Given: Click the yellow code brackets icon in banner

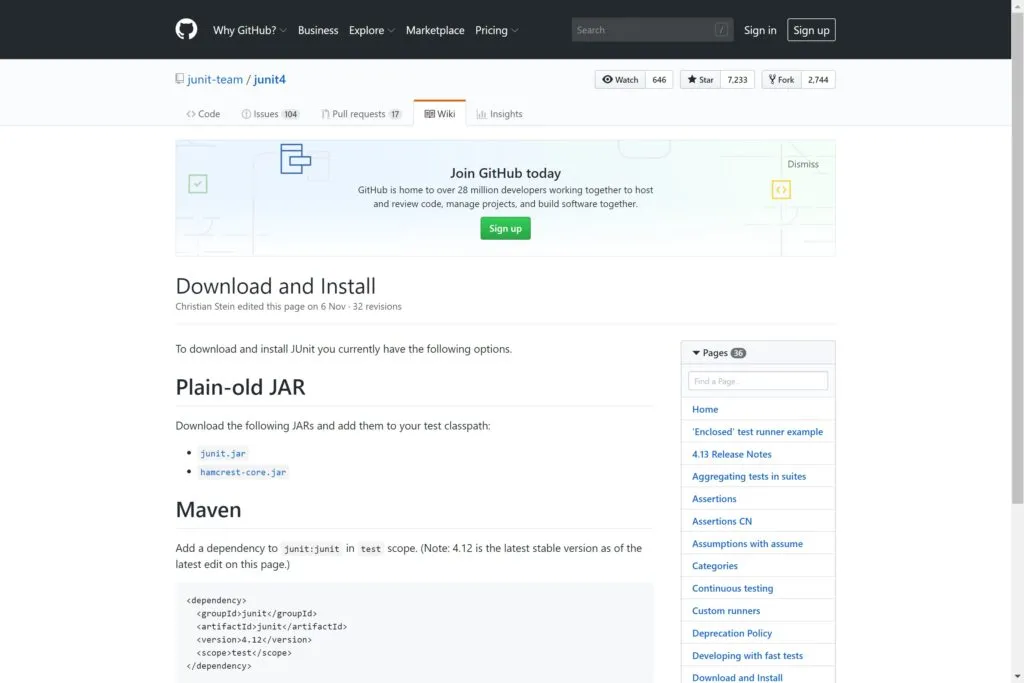Looking at the screenshot, I should pyautogui.click(x=781, y=189).
